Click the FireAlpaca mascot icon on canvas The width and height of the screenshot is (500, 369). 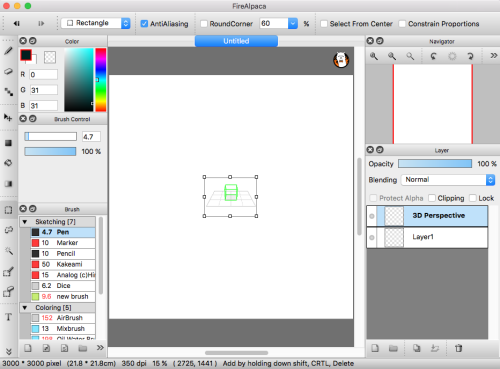point(341,60)
